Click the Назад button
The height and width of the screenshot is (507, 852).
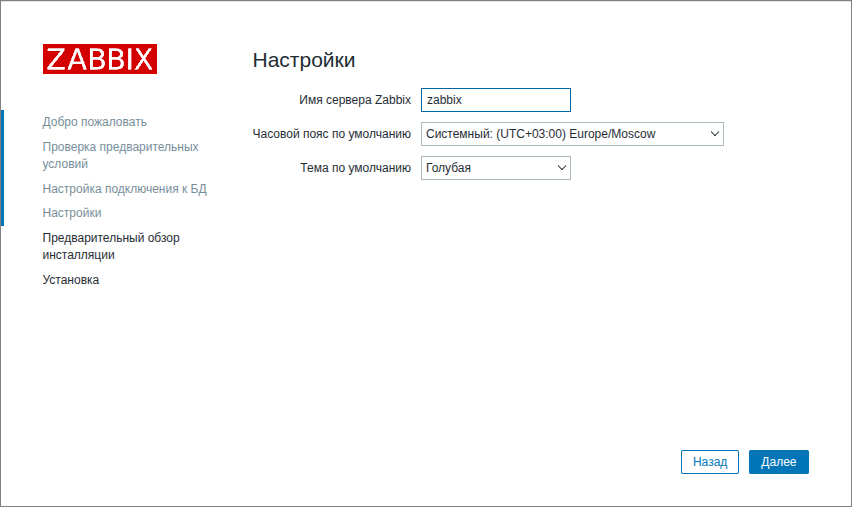[x=710, y=462]
